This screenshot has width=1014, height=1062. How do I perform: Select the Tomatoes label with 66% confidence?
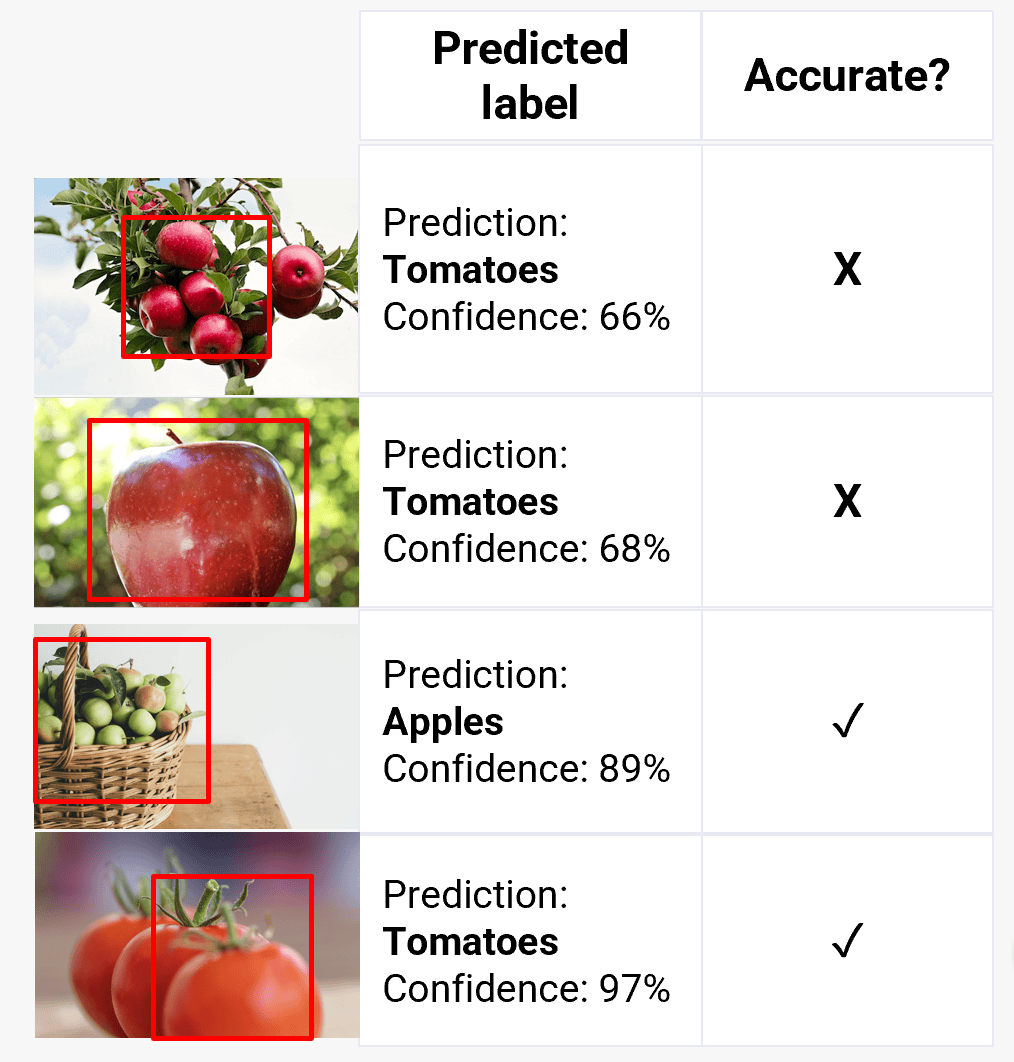click(471, 270)
